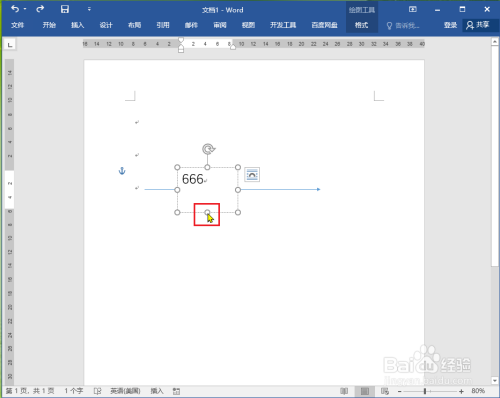Viewport: 500px width, 398px height.
Task: Open the 百度网盘 ribbon tab
Action: coord(324,25)
